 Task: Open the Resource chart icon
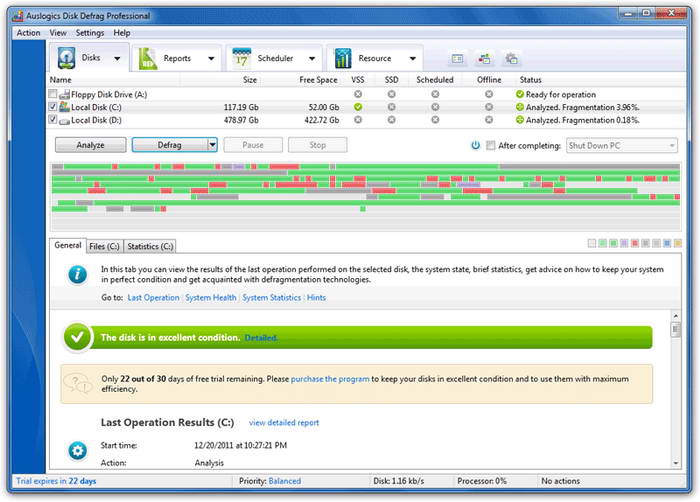click(342, 59)
